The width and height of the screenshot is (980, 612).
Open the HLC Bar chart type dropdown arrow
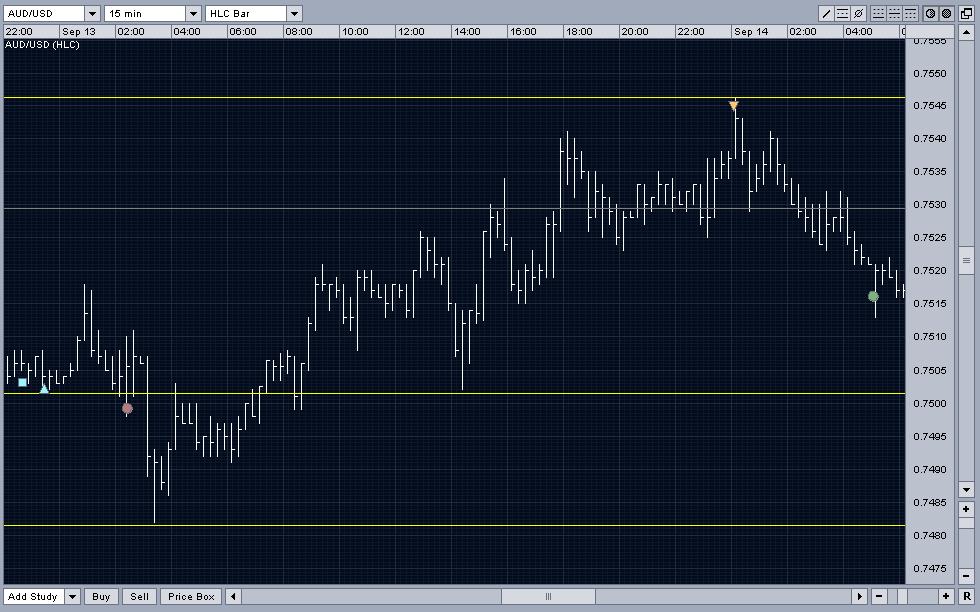(294, 13)
